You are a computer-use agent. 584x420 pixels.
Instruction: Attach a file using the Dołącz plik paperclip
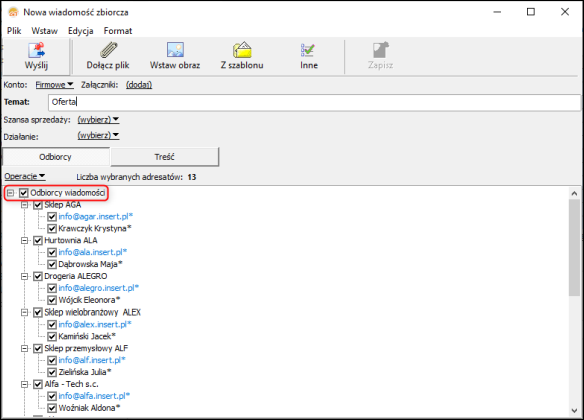[108, 50]
